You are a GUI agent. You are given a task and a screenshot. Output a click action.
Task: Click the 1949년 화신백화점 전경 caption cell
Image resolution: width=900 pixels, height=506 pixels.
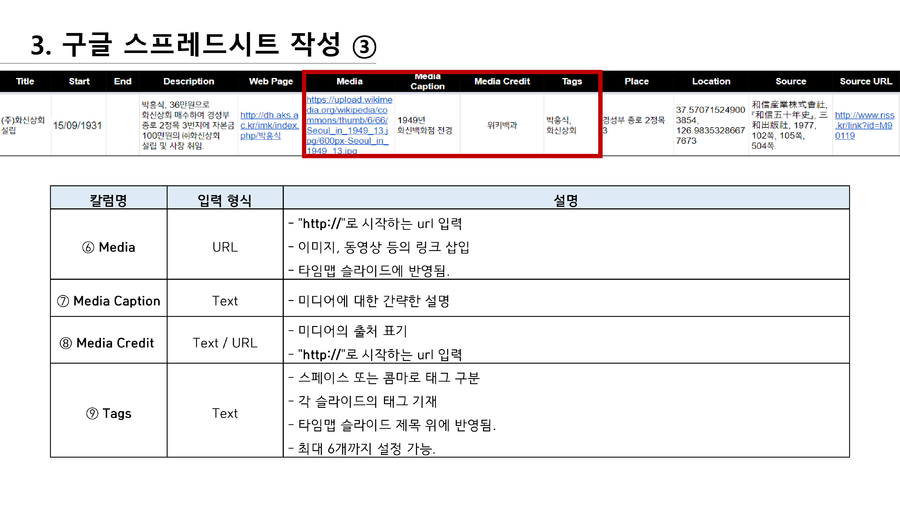point(425,125)
